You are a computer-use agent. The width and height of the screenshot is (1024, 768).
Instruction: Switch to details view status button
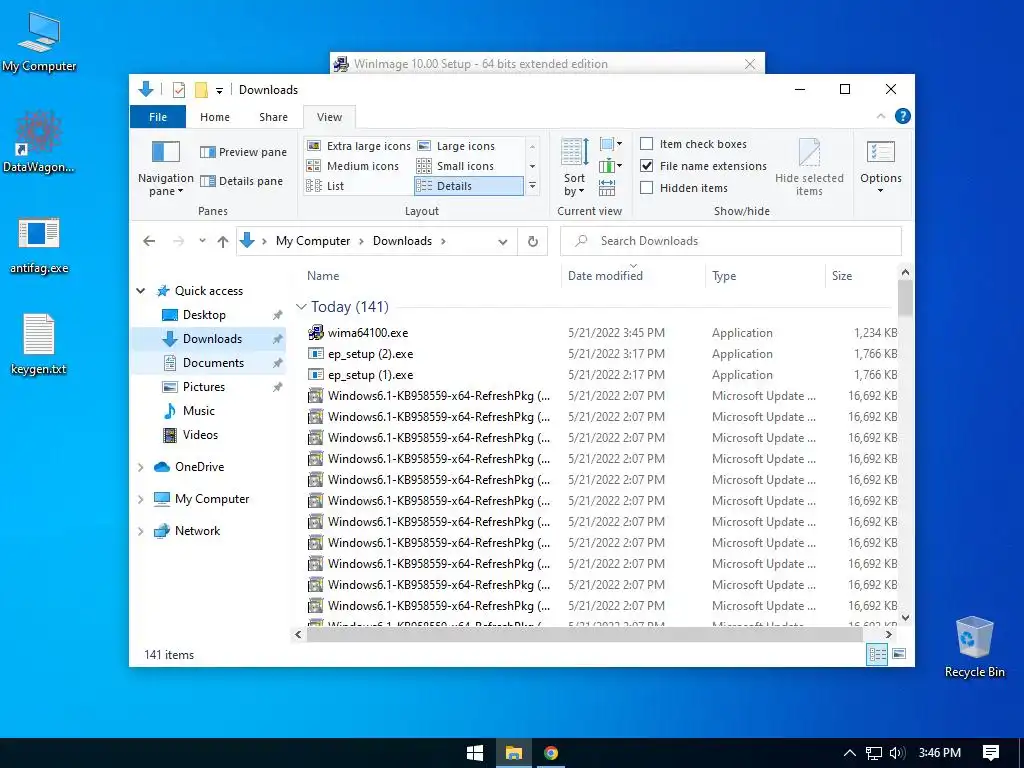pyautogui.click(x=877, y=654)
